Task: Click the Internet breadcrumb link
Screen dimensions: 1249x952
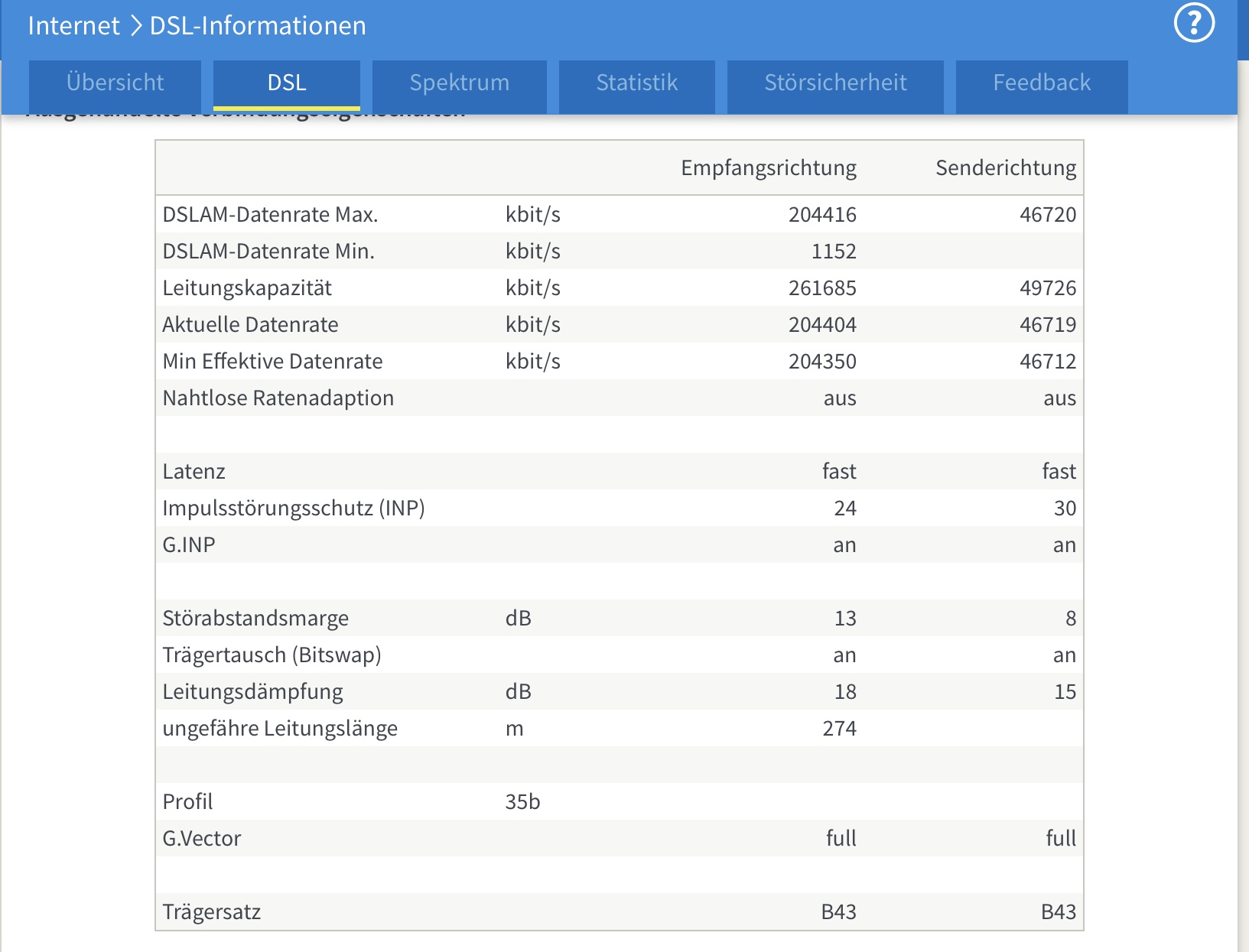Action: click(73, 26)
